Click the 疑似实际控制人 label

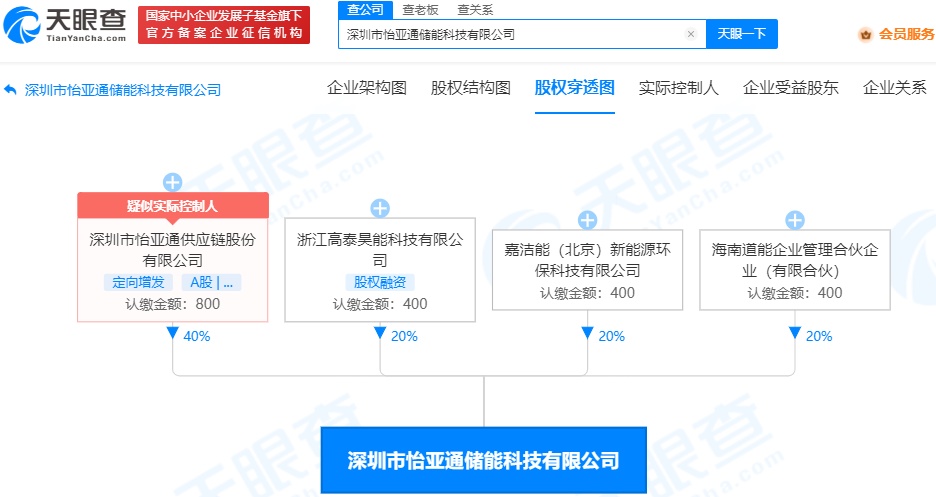pyautogui.click(x=173, y=206)
